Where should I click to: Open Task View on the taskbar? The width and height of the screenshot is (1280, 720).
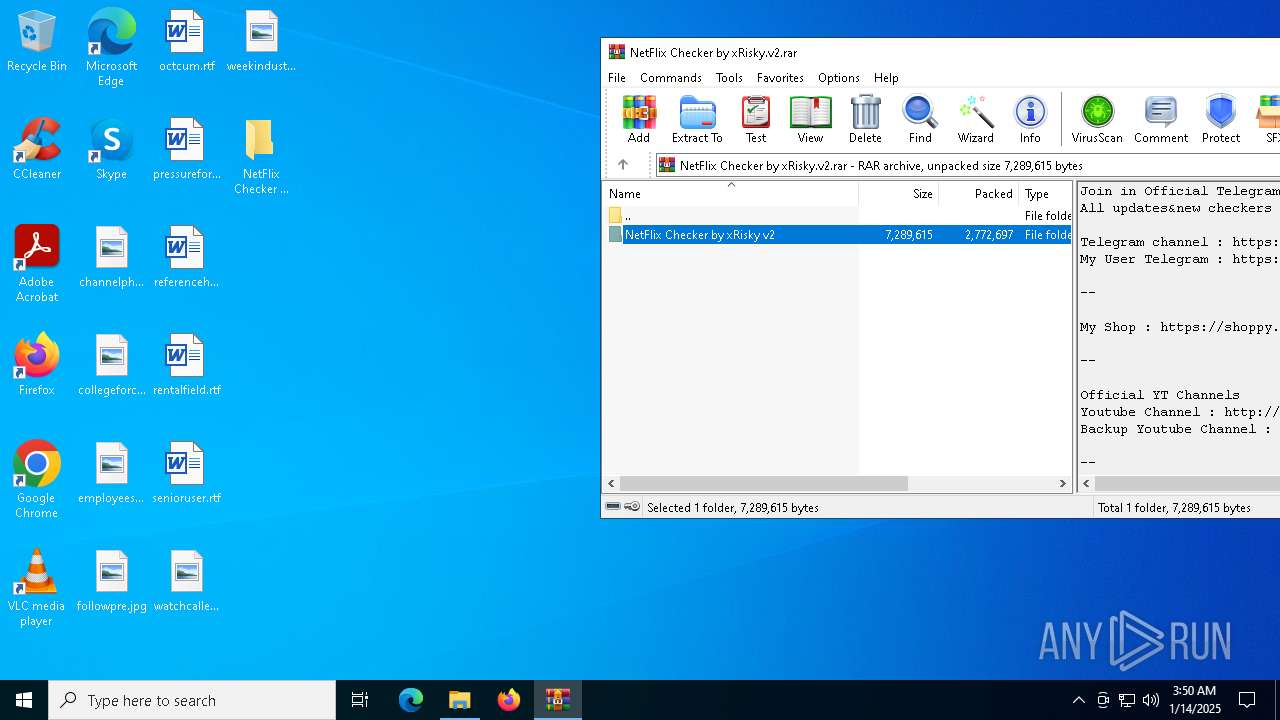tap(360, 700)
